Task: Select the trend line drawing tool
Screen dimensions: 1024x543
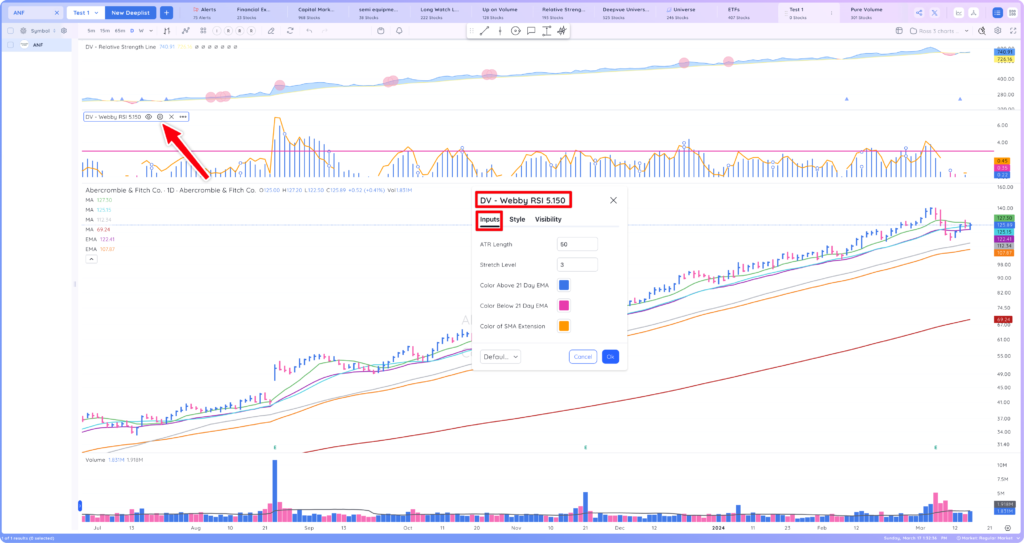Action: pyautogui.click(x=484, y=31)
